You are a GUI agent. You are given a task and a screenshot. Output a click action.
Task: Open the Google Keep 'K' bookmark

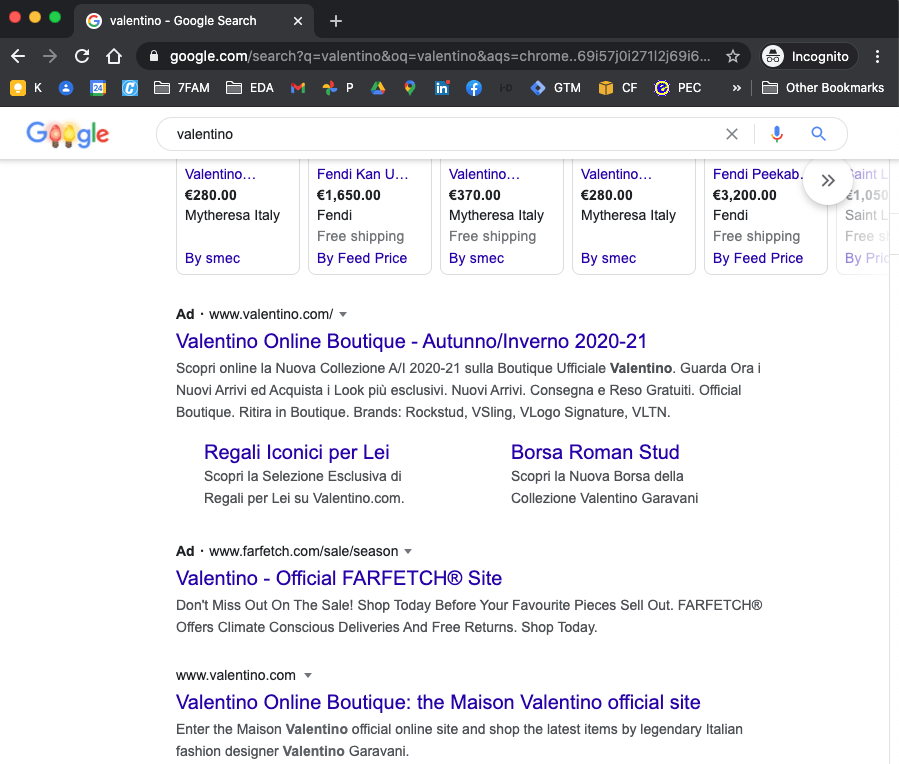coord(26,88)
